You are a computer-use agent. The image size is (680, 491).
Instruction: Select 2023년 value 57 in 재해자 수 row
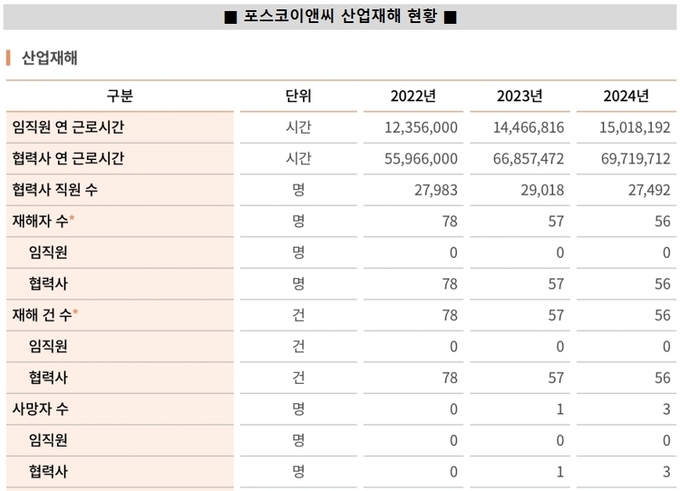tap(556, 221)
